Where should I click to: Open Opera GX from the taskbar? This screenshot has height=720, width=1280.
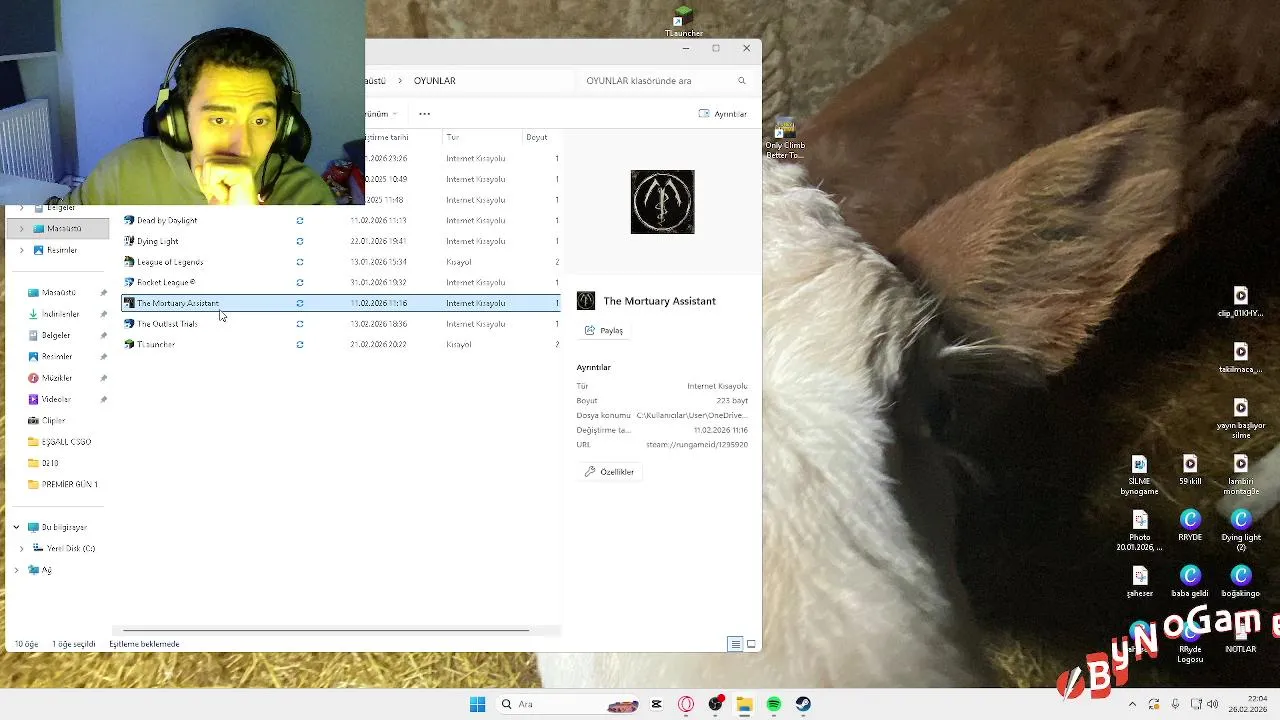click(x=686, y=704)
